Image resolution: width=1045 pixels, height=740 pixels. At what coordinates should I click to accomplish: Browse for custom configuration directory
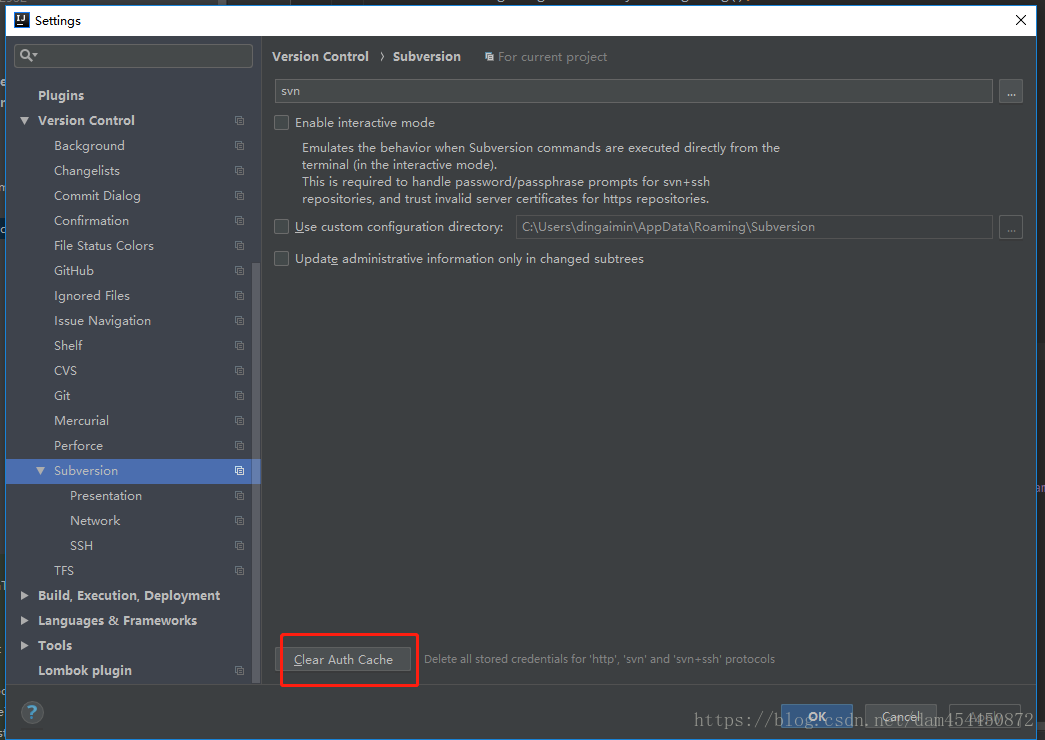1010,227
